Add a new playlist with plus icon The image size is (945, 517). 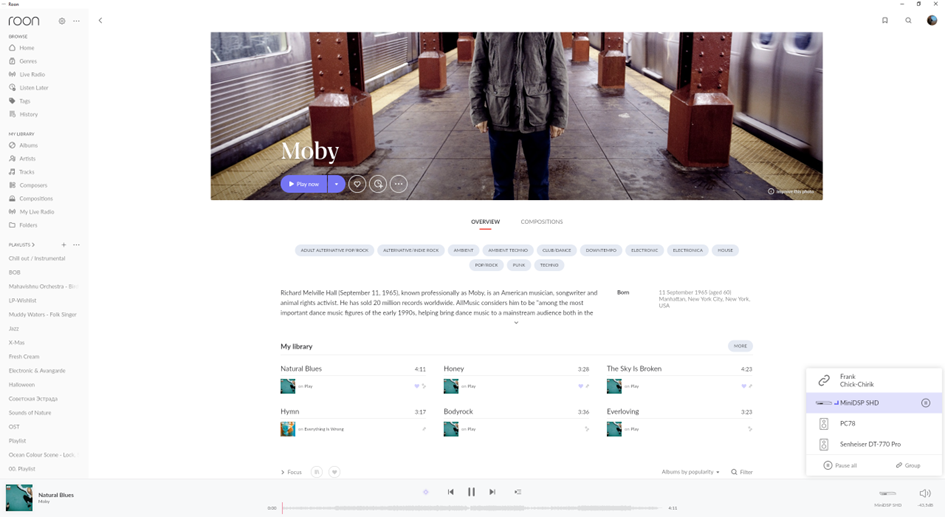click(63, 245)
